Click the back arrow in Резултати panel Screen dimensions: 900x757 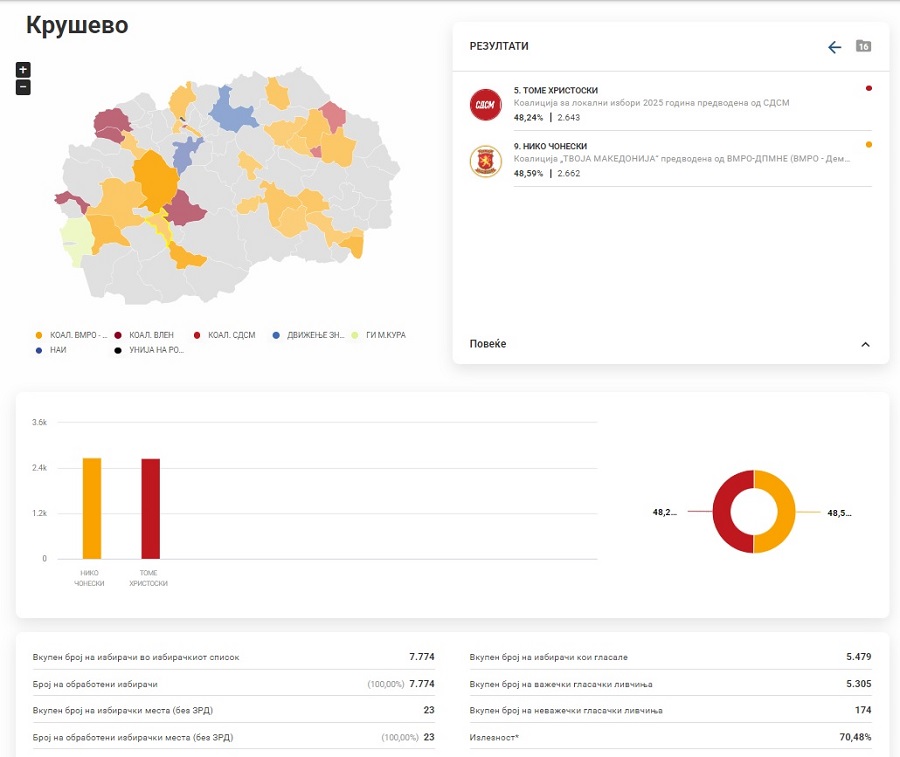pos(835,47)
